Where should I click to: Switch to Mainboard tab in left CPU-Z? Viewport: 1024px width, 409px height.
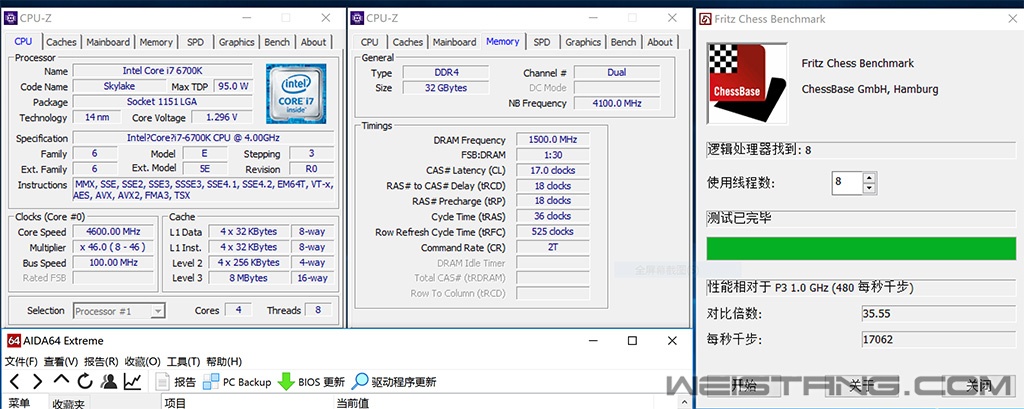point(108,42)
